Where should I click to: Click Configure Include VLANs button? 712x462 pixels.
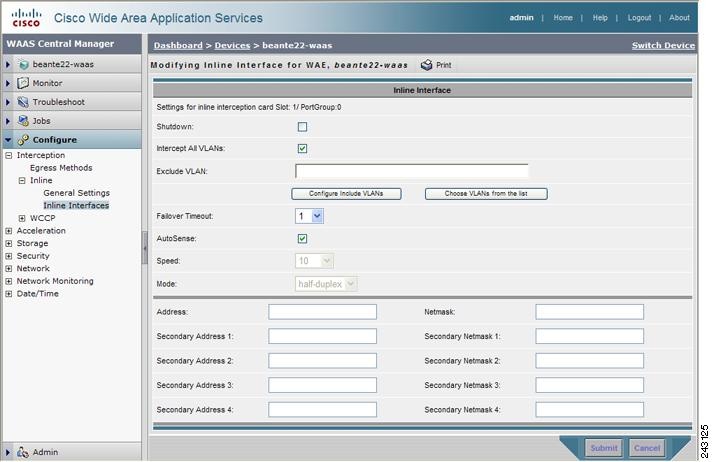point(346,194)
